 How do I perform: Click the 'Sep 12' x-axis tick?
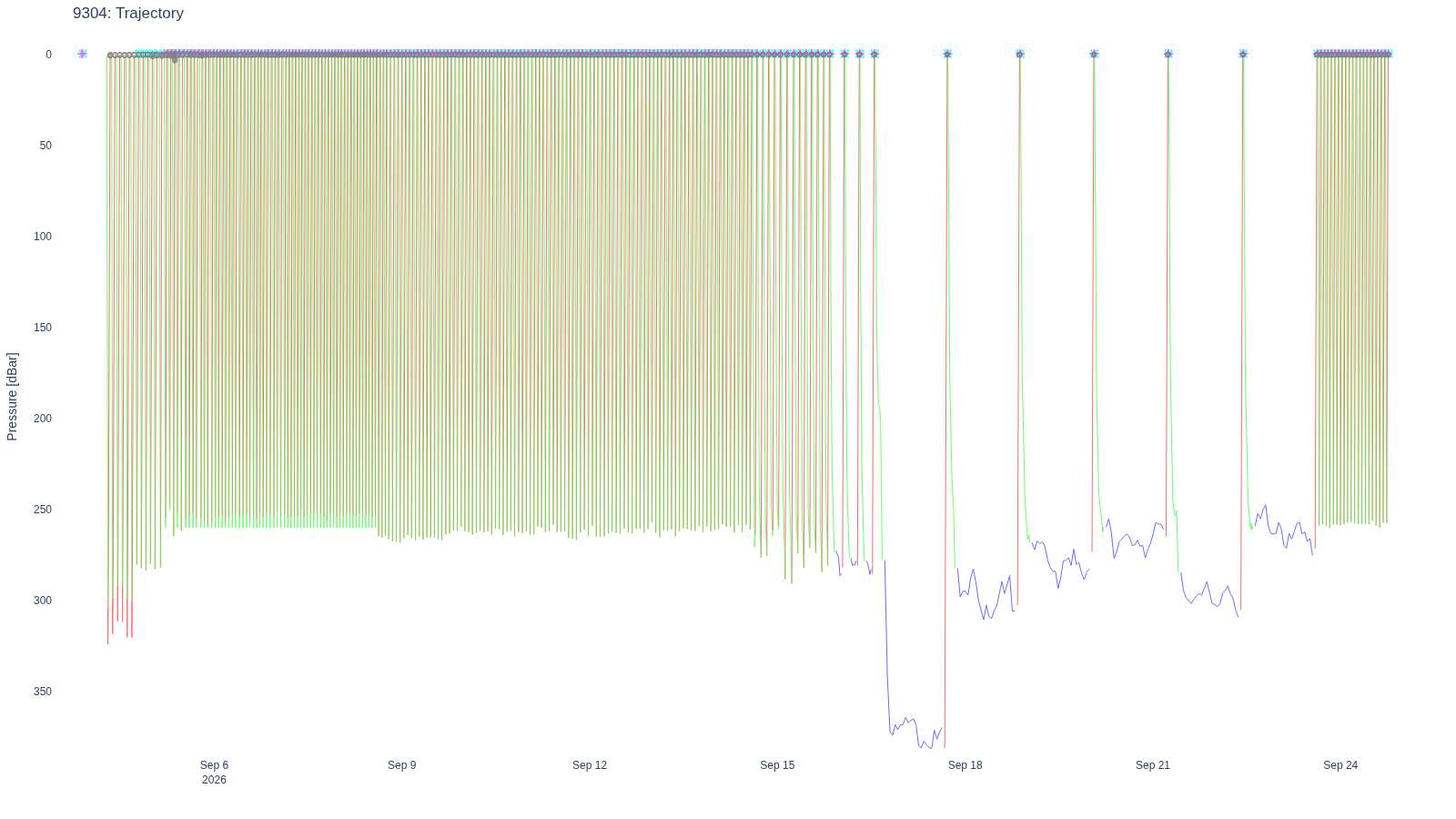click(x=590, y=765)
